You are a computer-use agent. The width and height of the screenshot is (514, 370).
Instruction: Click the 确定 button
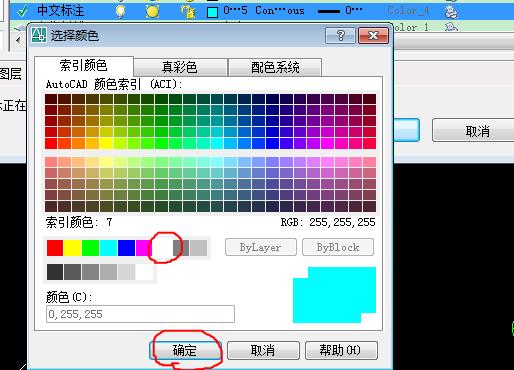pyautogui.click(x=185, y=350)
